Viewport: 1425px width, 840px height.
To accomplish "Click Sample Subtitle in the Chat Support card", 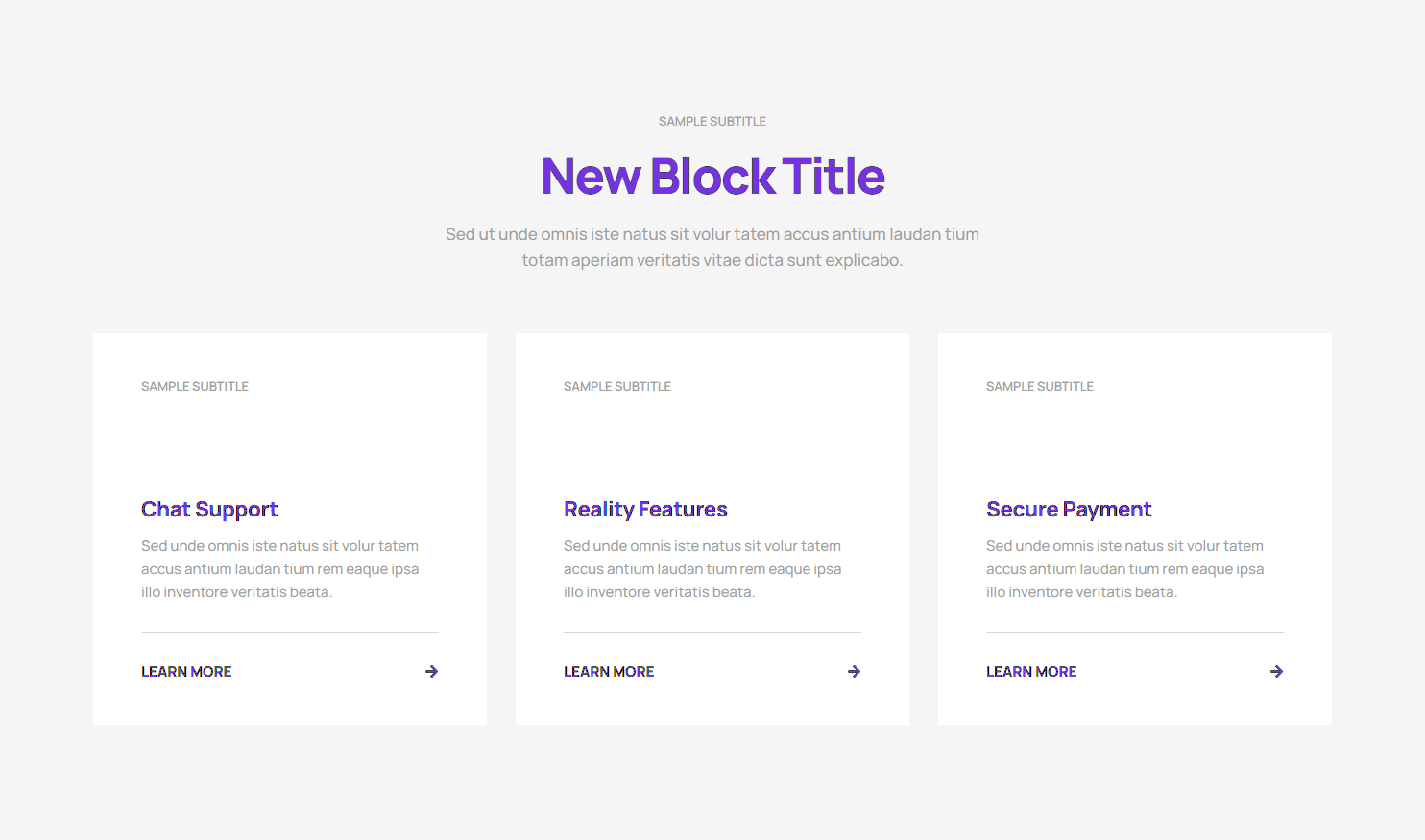I will tap(195, 387).
